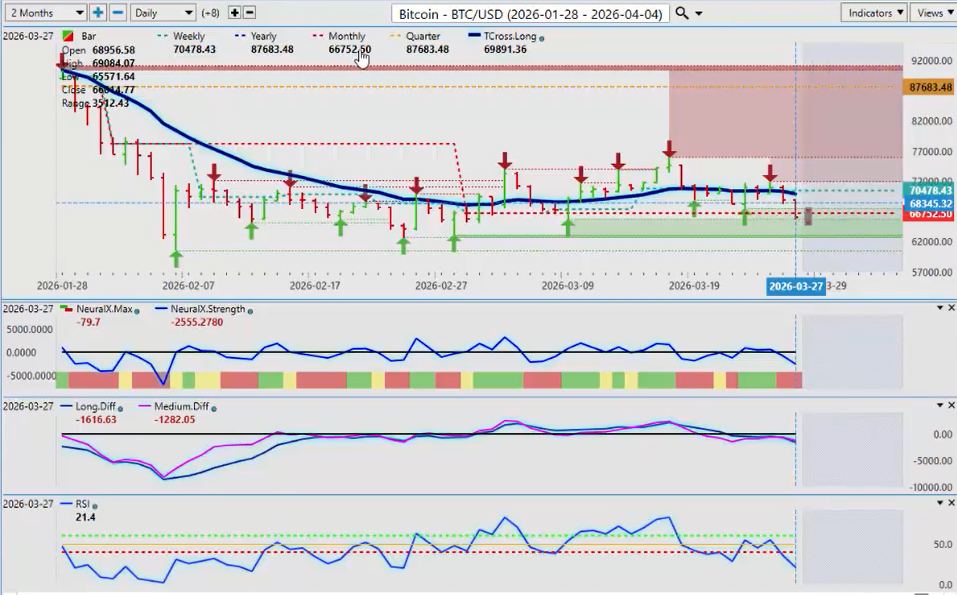This screenshot has height=595, width=957.
Task: Open the Views menu
Action: pos(933,13)
